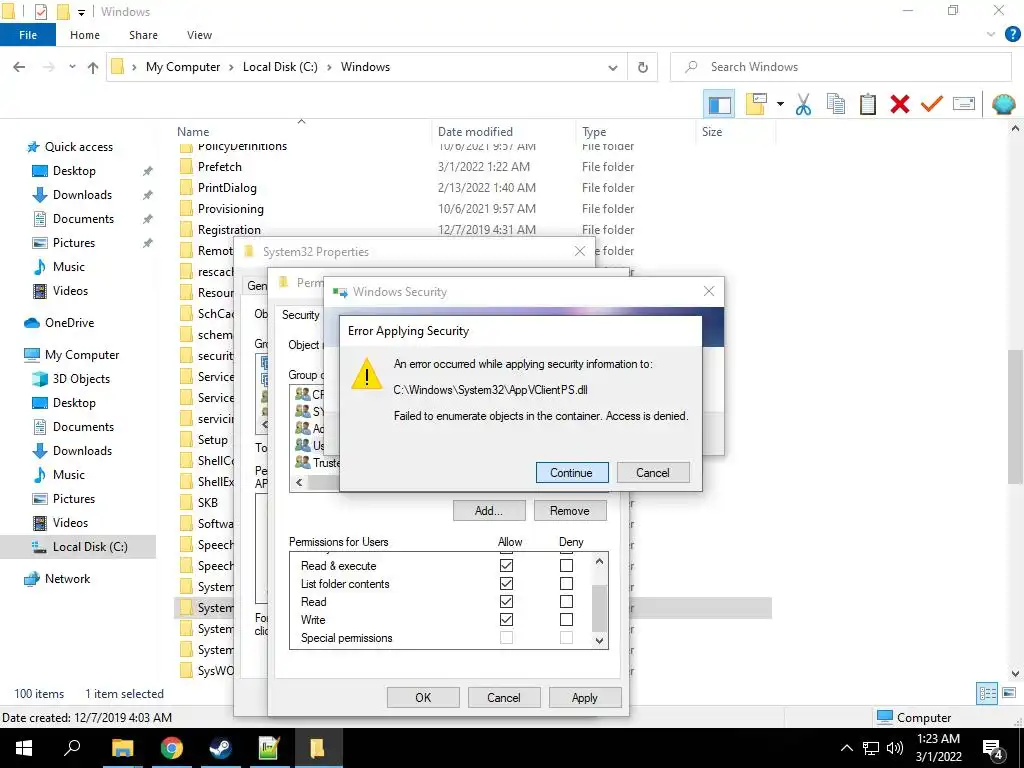Click the group list horizontal scroll left arrow

(299, 483)
